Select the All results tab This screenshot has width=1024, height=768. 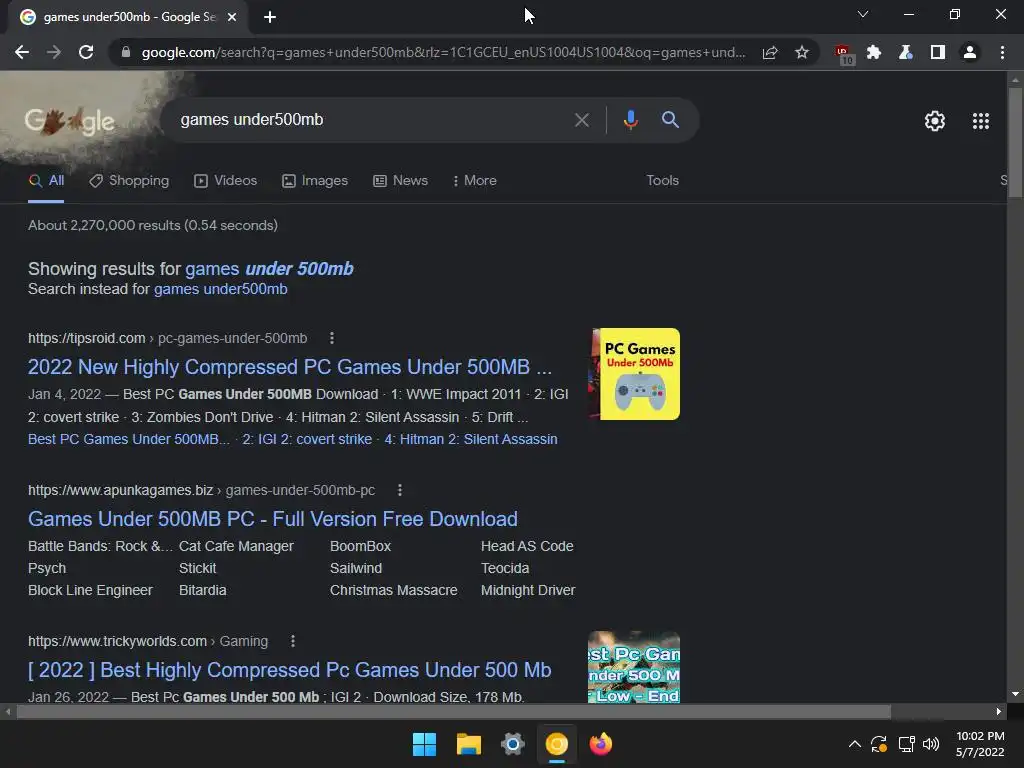[46, 181]
